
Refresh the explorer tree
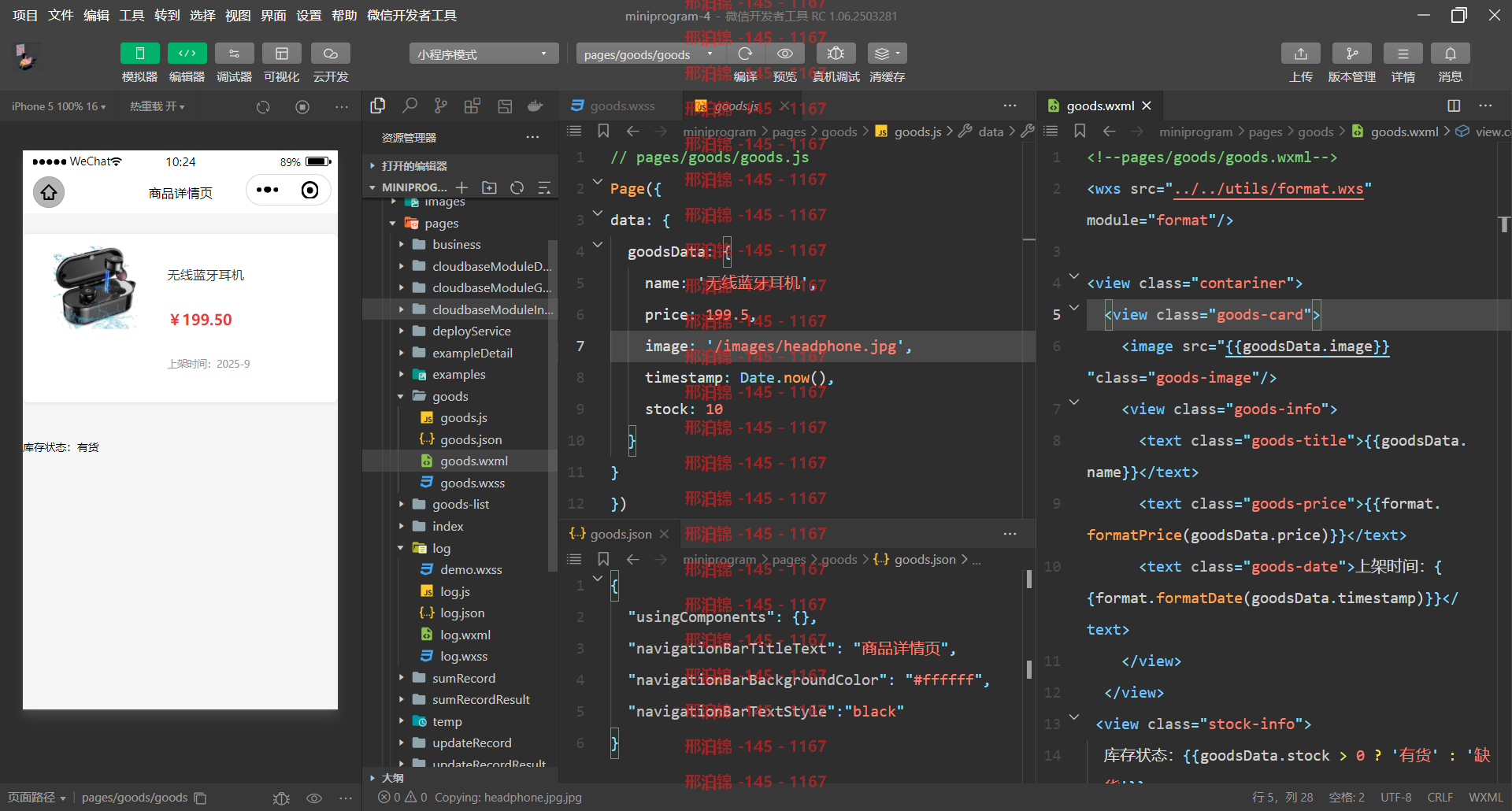[517, 187]
